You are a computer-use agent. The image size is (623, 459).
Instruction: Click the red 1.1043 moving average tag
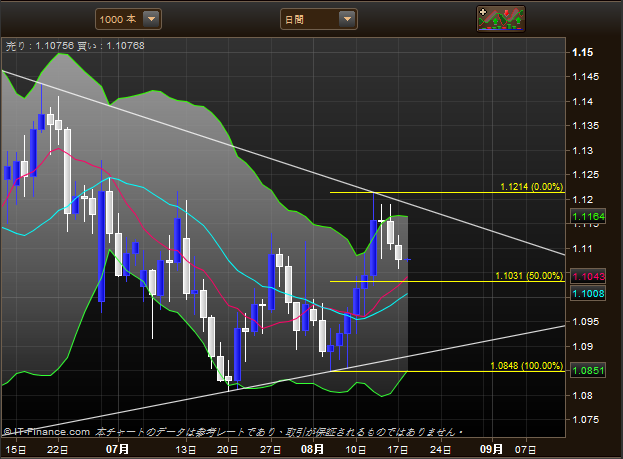(x=588, y=276)
